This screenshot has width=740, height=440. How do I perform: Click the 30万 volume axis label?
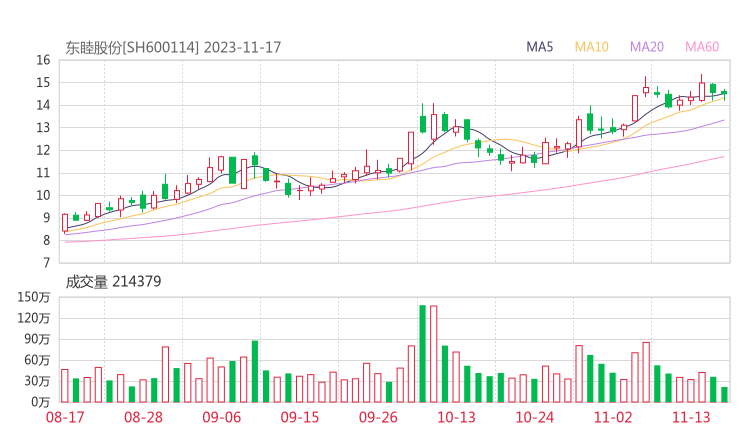pyautogui.click(x=37, y=381)
